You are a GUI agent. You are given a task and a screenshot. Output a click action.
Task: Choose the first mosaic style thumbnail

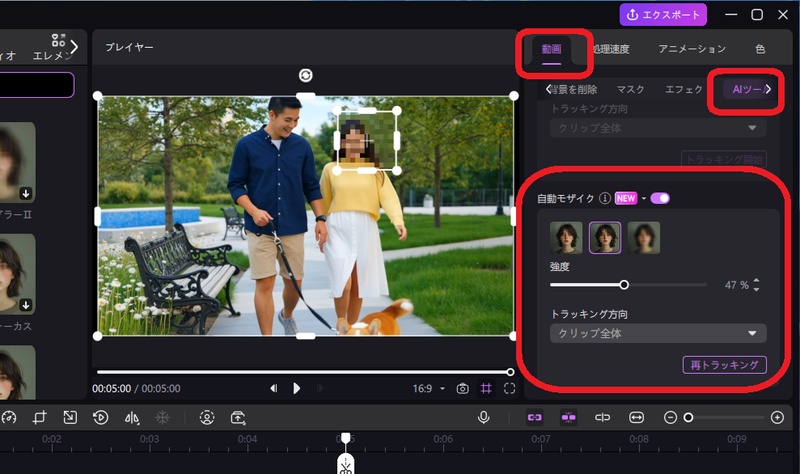coord(566,238)
